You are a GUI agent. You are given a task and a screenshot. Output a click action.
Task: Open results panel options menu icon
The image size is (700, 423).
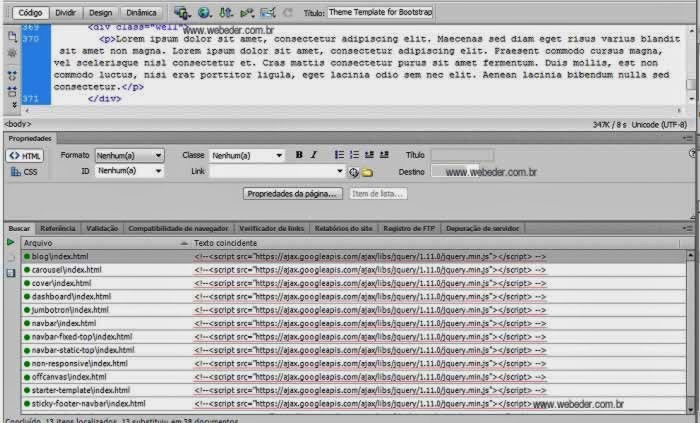click(688, 228)
